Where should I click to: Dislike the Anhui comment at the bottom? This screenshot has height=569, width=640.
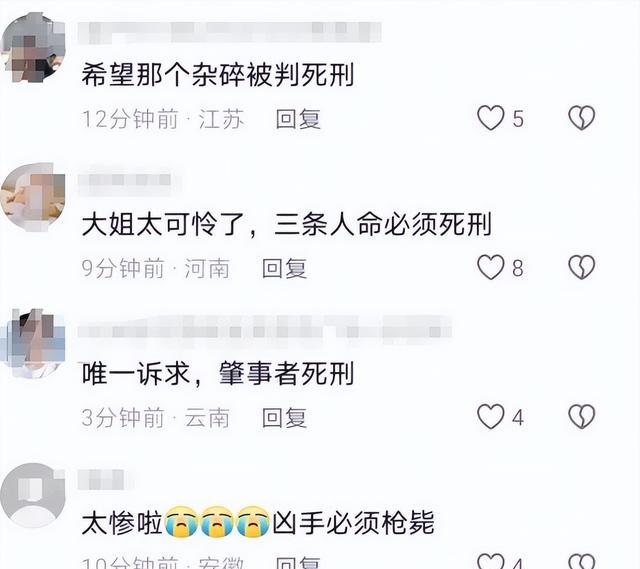tap(582, 562)
